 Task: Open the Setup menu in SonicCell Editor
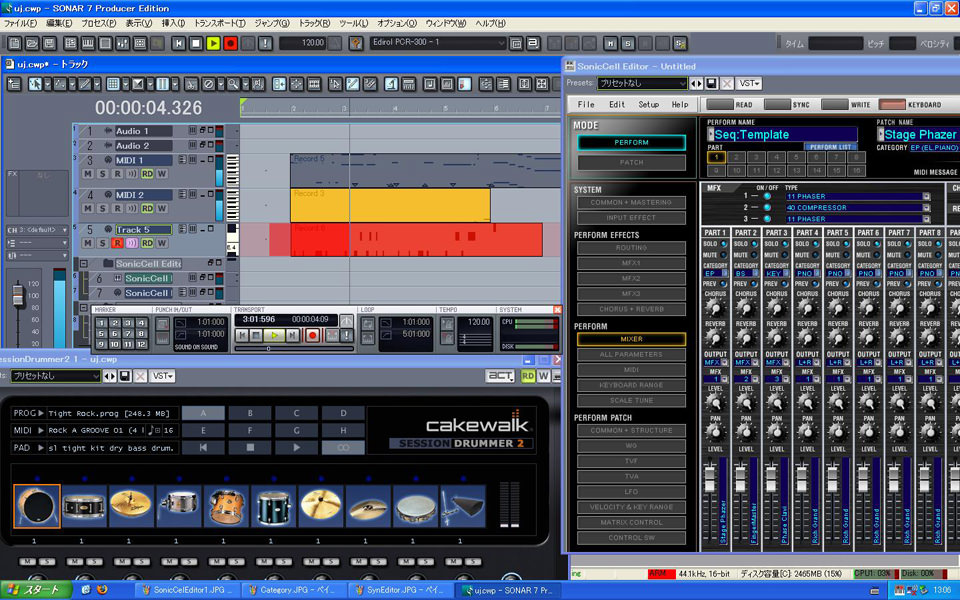tap(648, 105)
